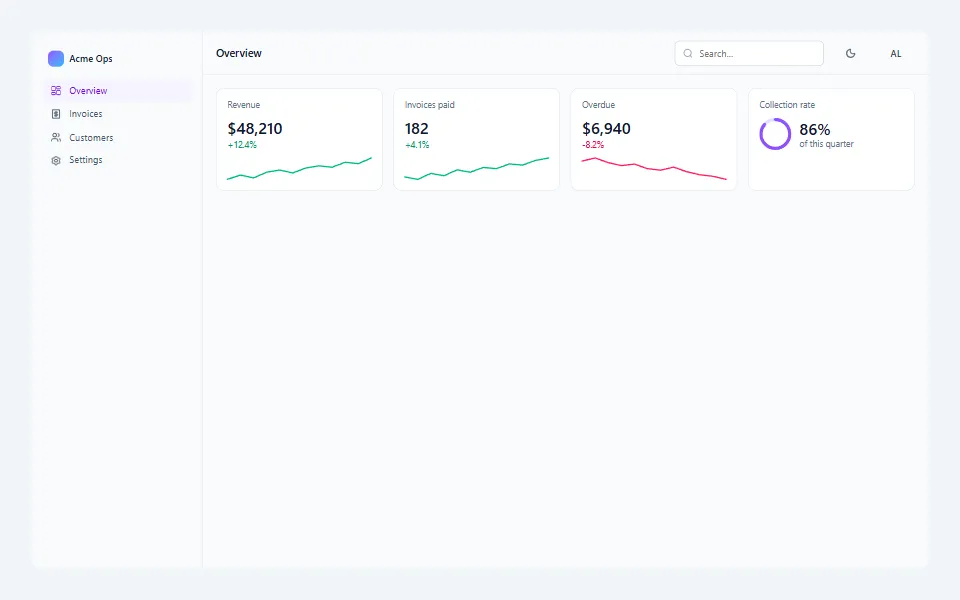Click the $6,940 overdue value
Screen dimensions: 960x600
(x=606, y=129)
